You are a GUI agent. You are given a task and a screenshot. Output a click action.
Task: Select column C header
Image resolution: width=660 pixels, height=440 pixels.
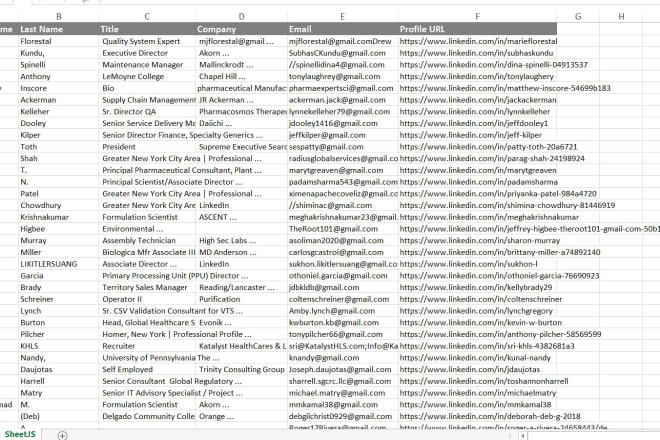pyautogui.click(x=147, y=16)
